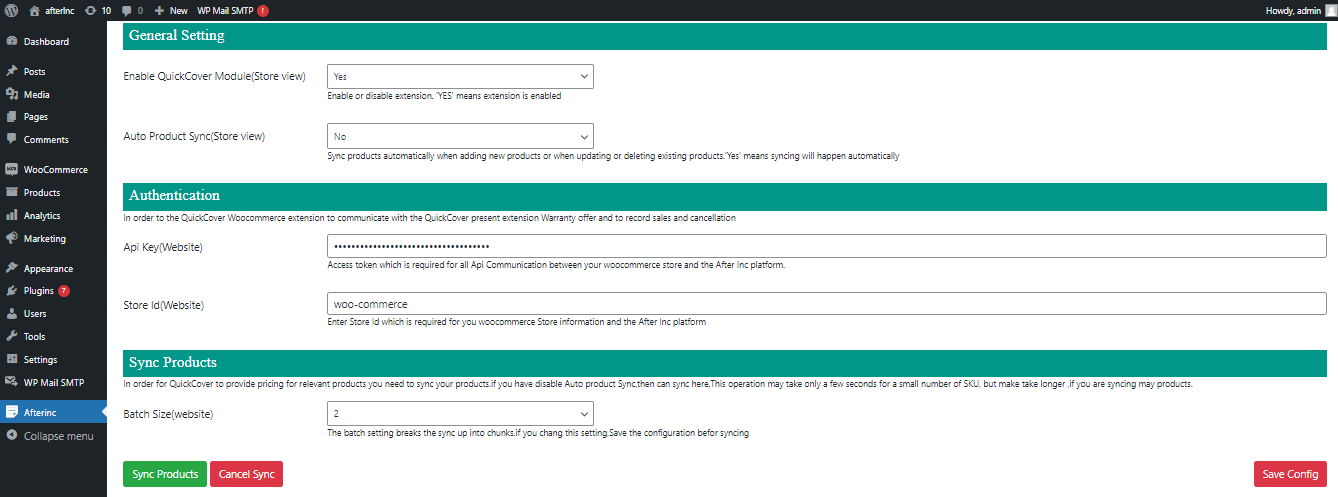Click the Marketing megaphone icon

point(12,239)
